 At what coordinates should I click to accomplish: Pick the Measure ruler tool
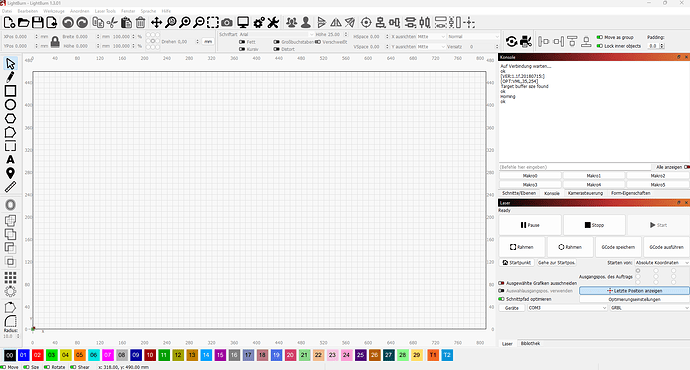(x=10, y=187)
